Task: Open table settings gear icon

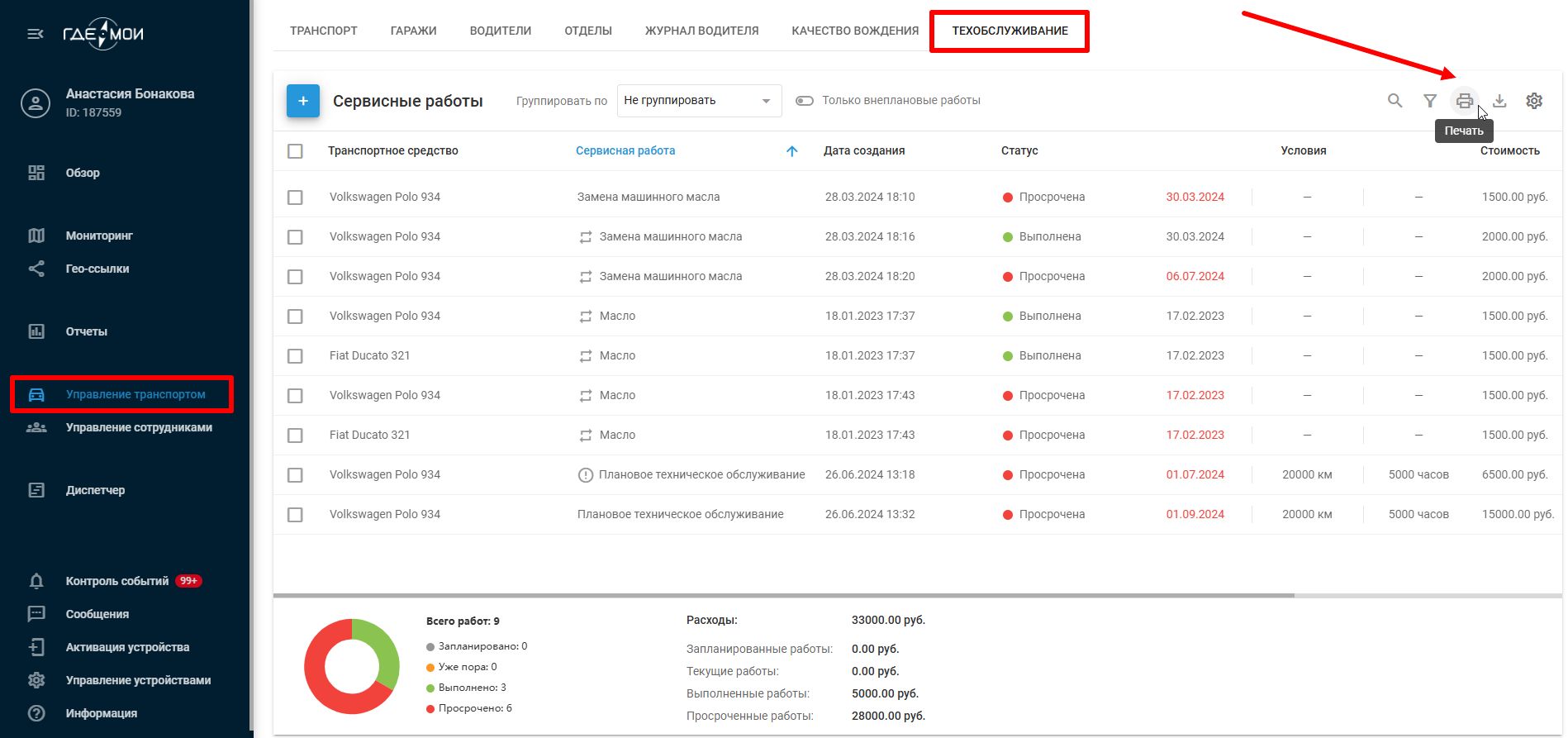Action: pos(1534,101)
